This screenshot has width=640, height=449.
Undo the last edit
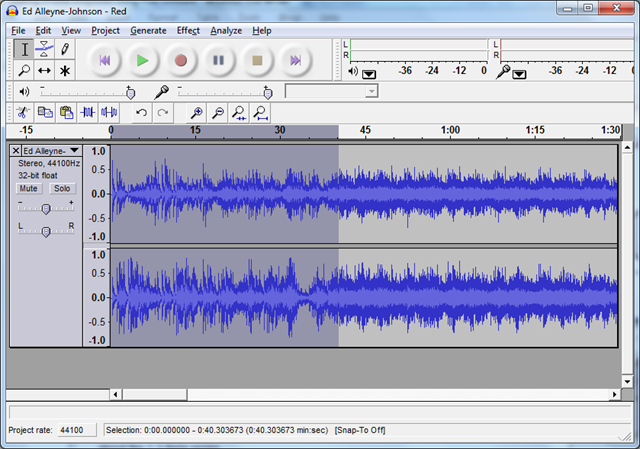pos(141,113)
